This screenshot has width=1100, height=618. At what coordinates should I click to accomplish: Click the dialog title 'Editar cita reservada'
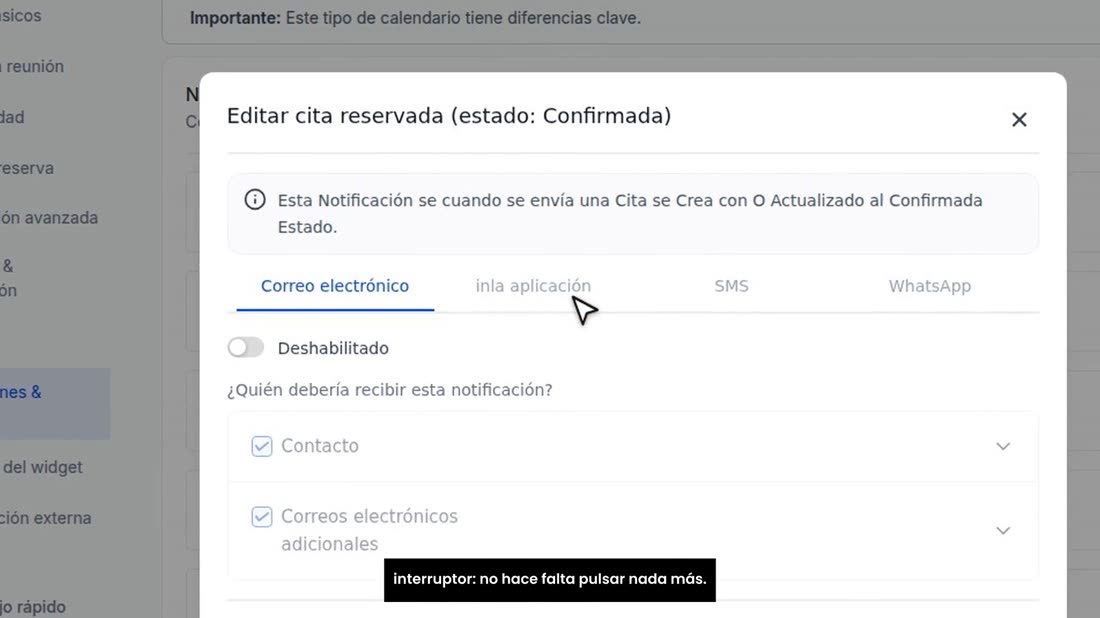pyautogui.click(x=449, y=116)
